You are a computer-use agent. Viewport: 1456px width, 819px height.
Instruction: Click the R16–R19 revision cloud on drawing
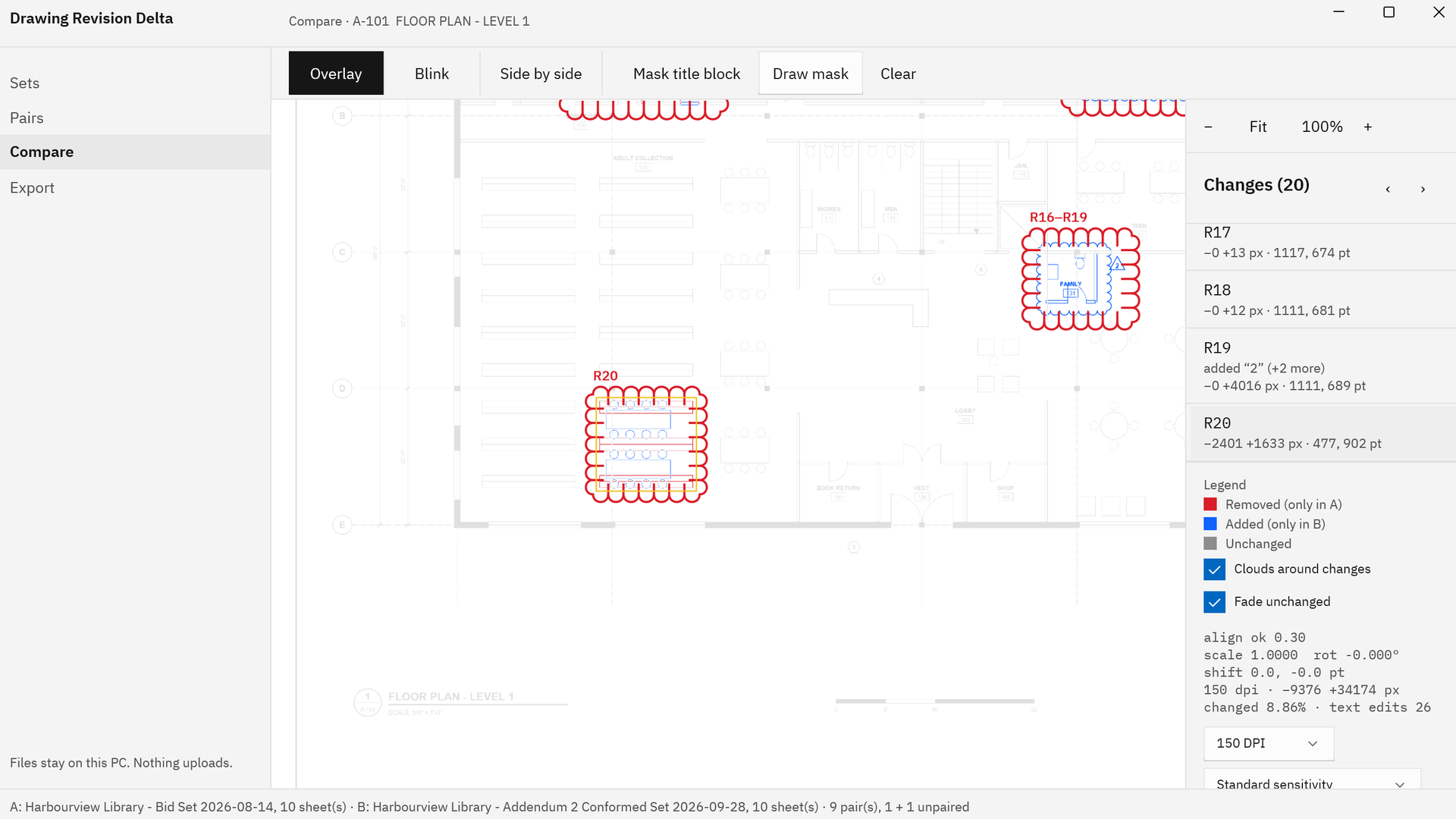point(1081,279)
